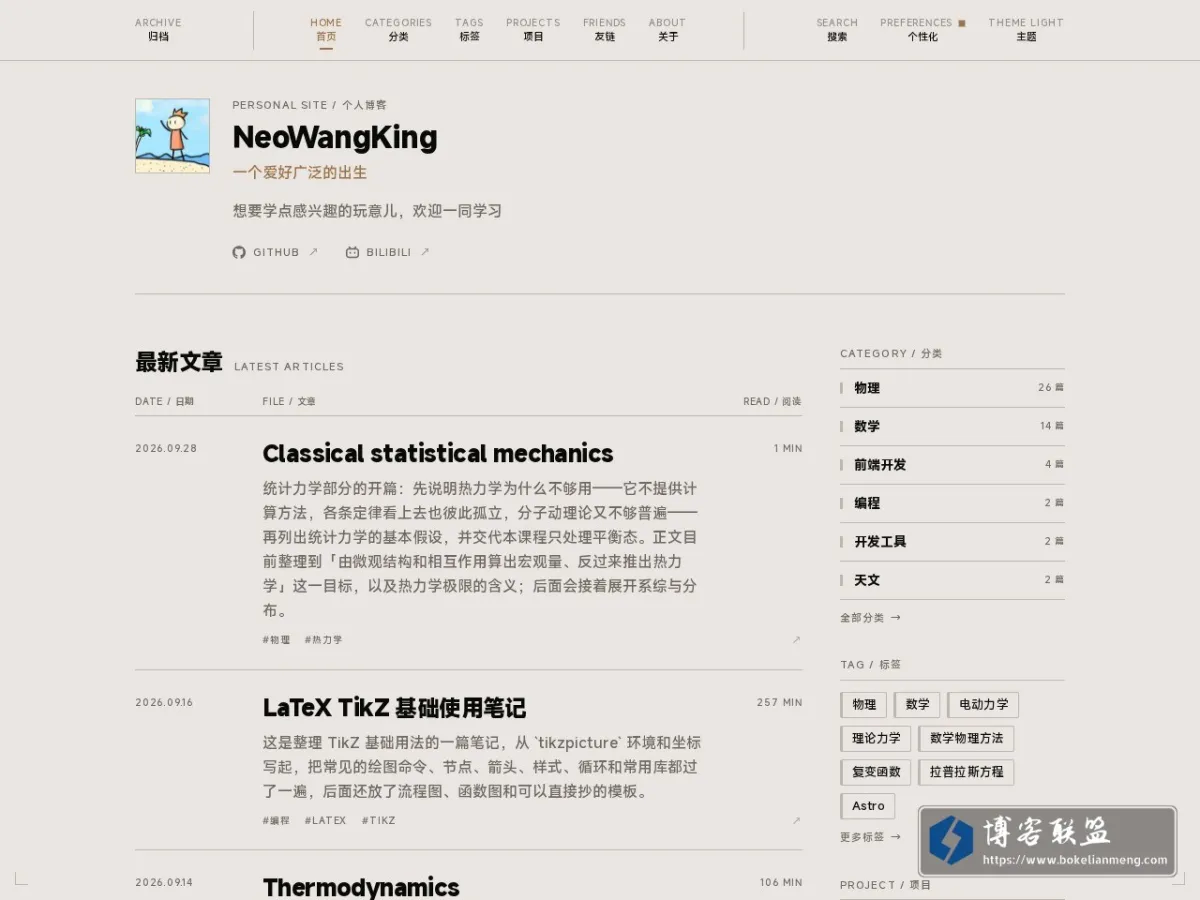Open SEARCH 搜索 in header
Image resolution: width=1200 pixels, height=900 pixels.
coord(837,29)
